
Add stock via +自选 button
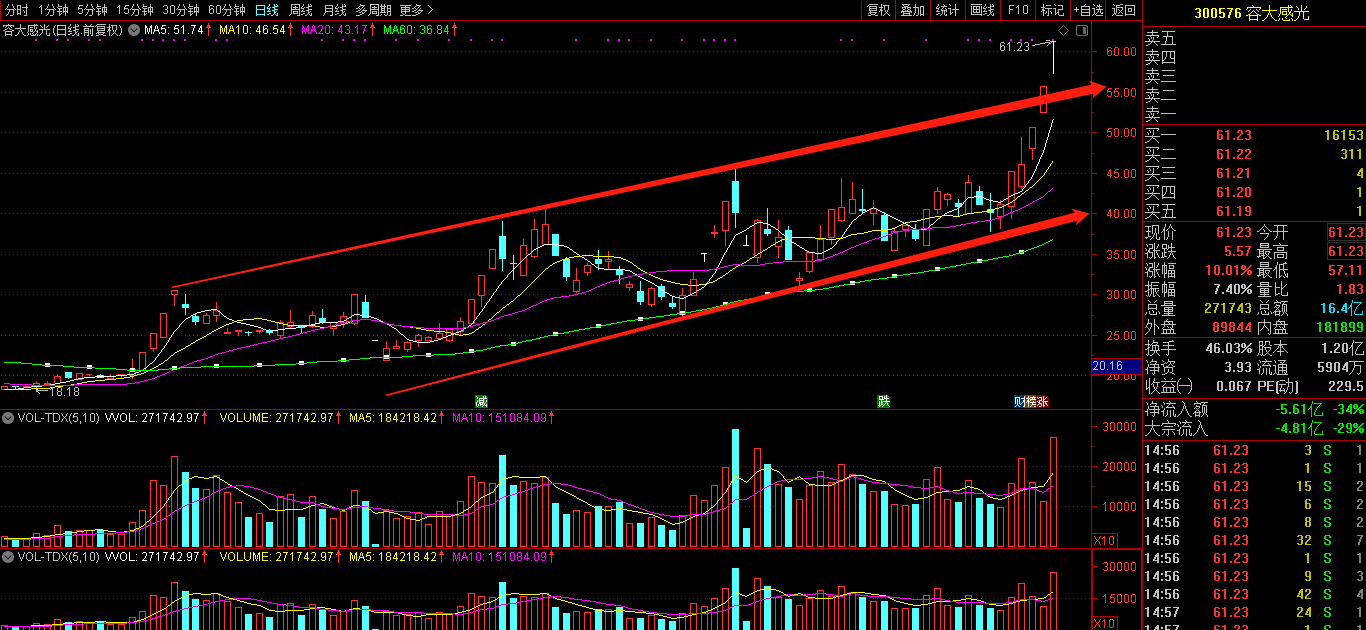point(1088,10)
